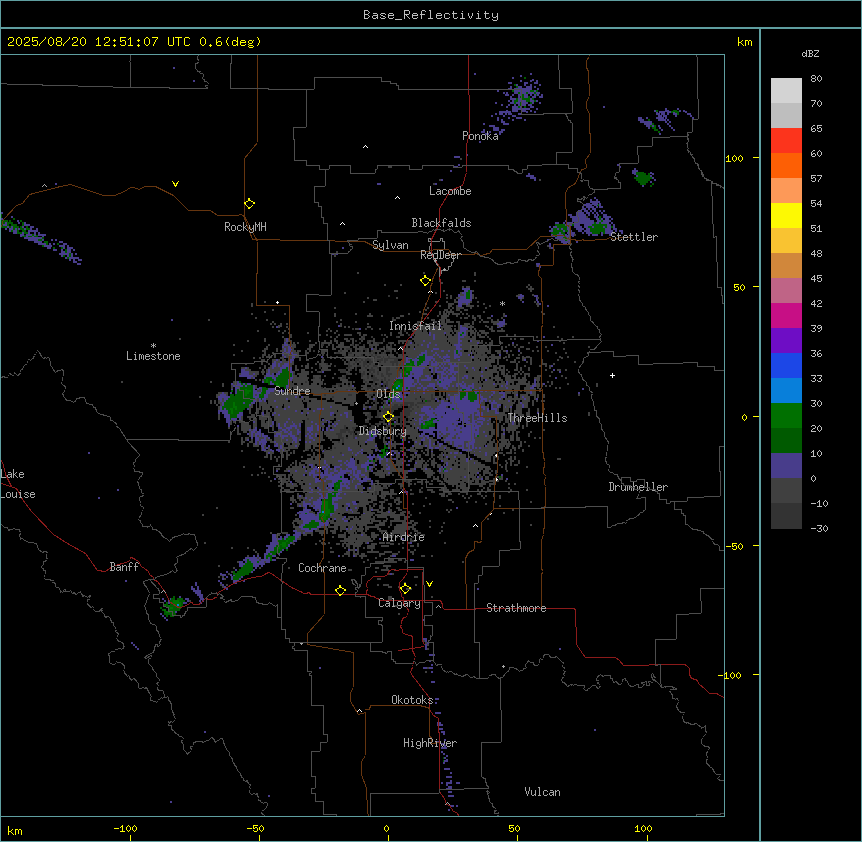Click the light gray 80-70 dBZ swatch
This screenshot has height=842, width=862.
[x=786, y=91]
